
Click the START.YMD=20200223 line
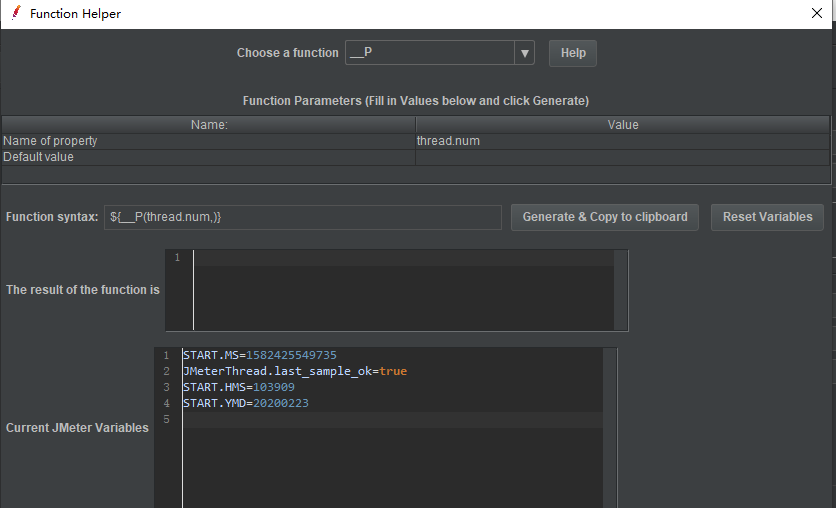click(x=246, y=403)
